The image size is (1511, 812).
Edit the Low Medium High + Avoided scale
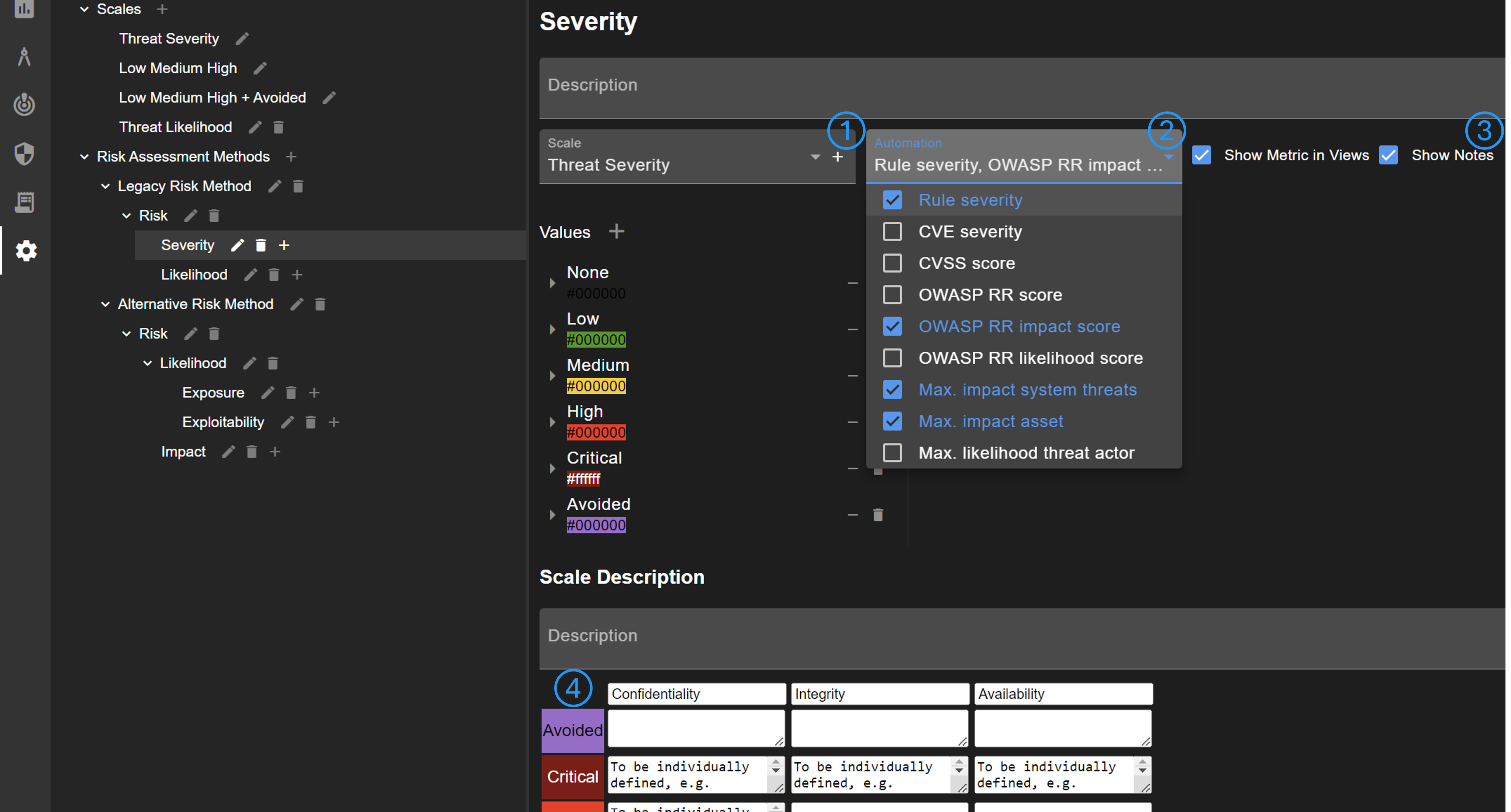329,97
